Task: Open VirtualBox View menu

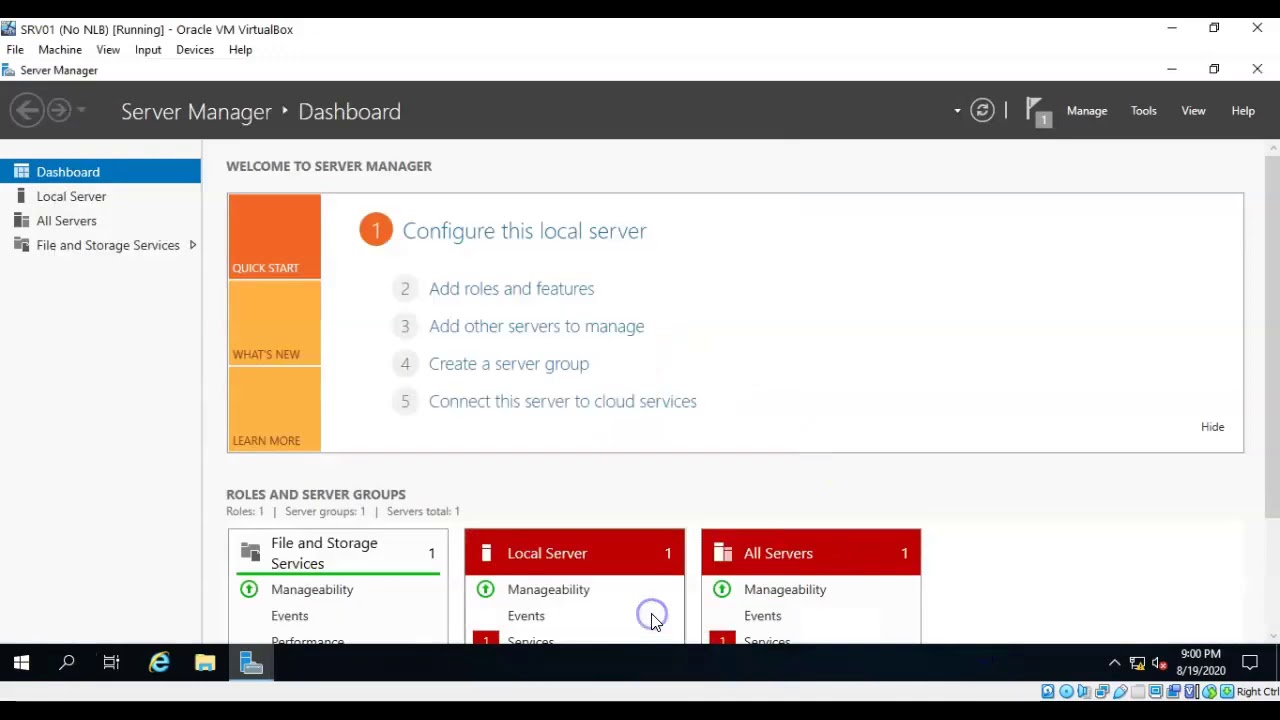Action: pyautogui.click(x=108, y=49)
